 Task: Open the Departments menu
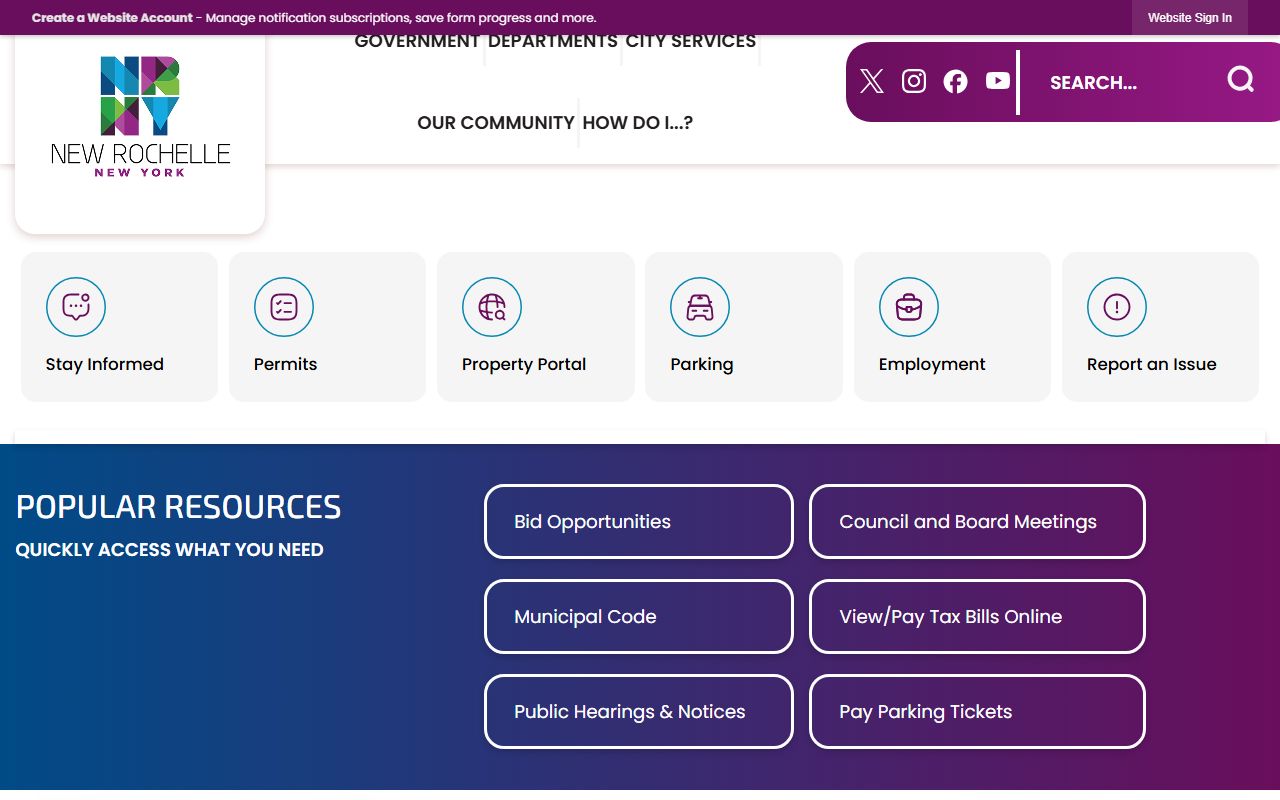pos(553,41)
